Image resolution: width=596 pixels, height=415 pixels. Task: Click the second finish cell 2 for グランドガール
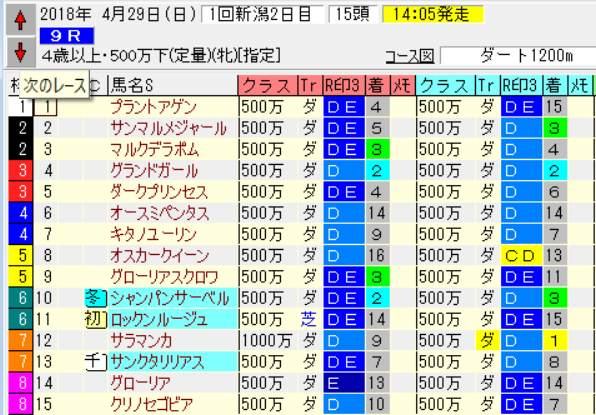tap(555, 171)
